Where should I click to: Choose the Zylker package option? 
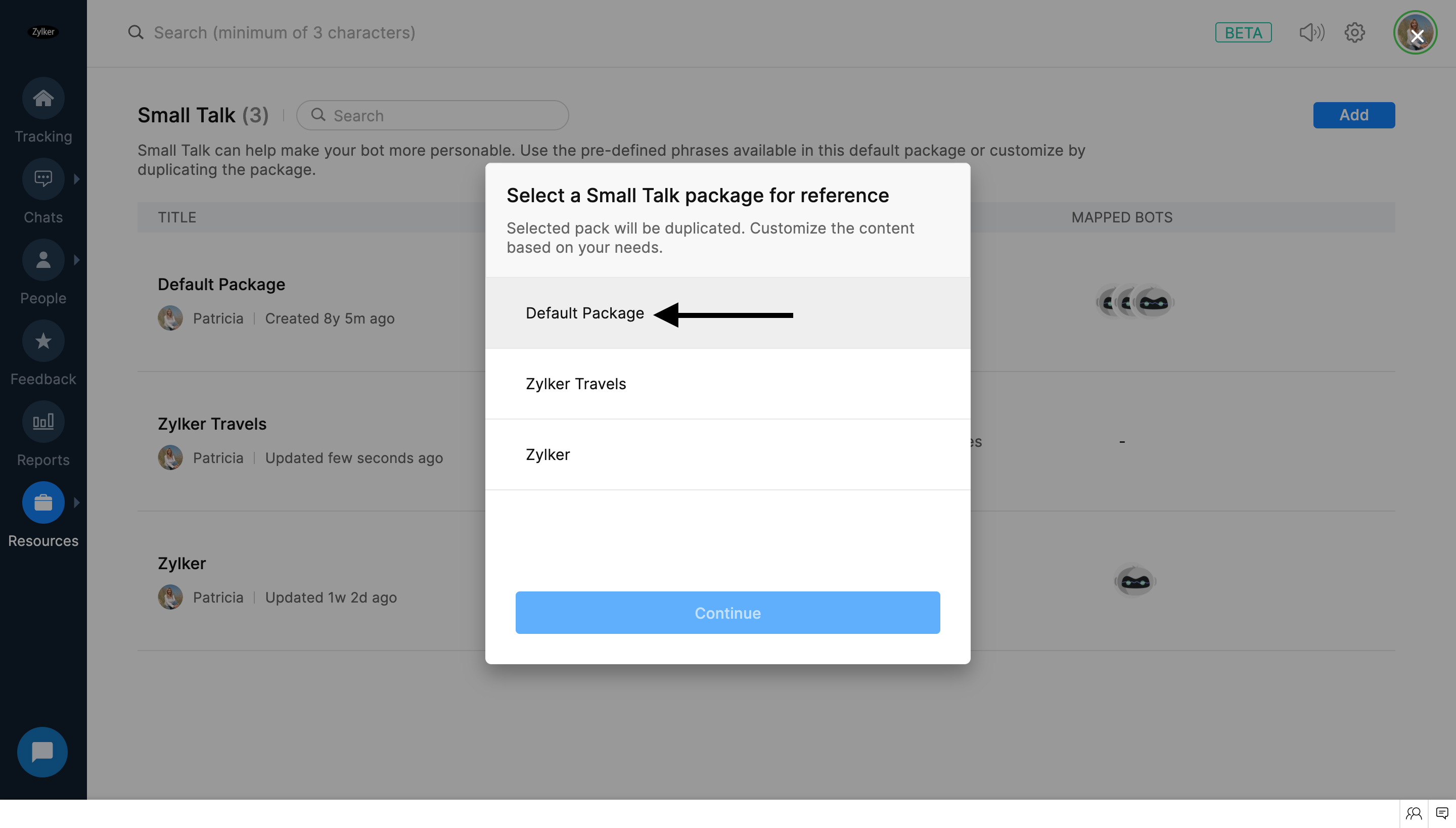click(548, 454)
